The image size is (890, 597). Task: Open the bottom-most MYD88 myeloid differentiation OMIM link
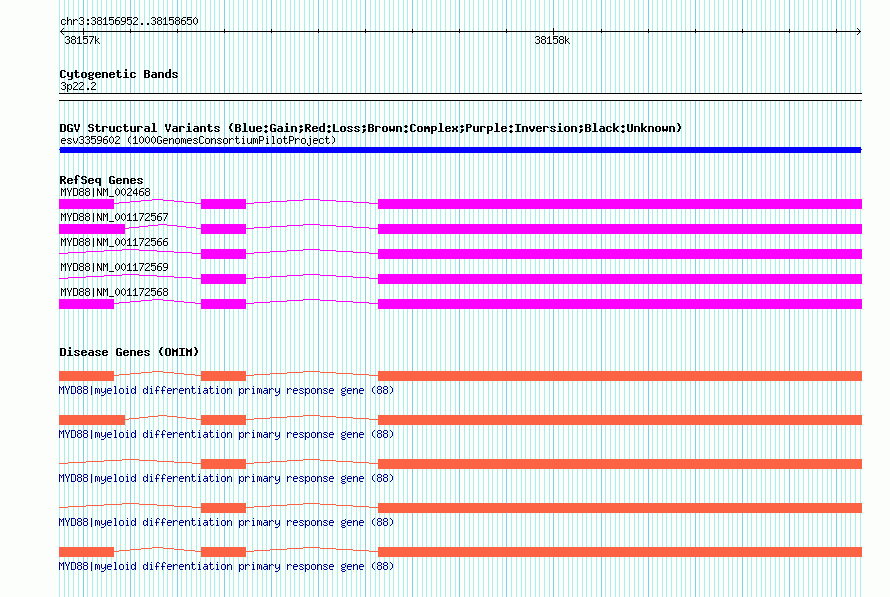(x=226, y=566)
